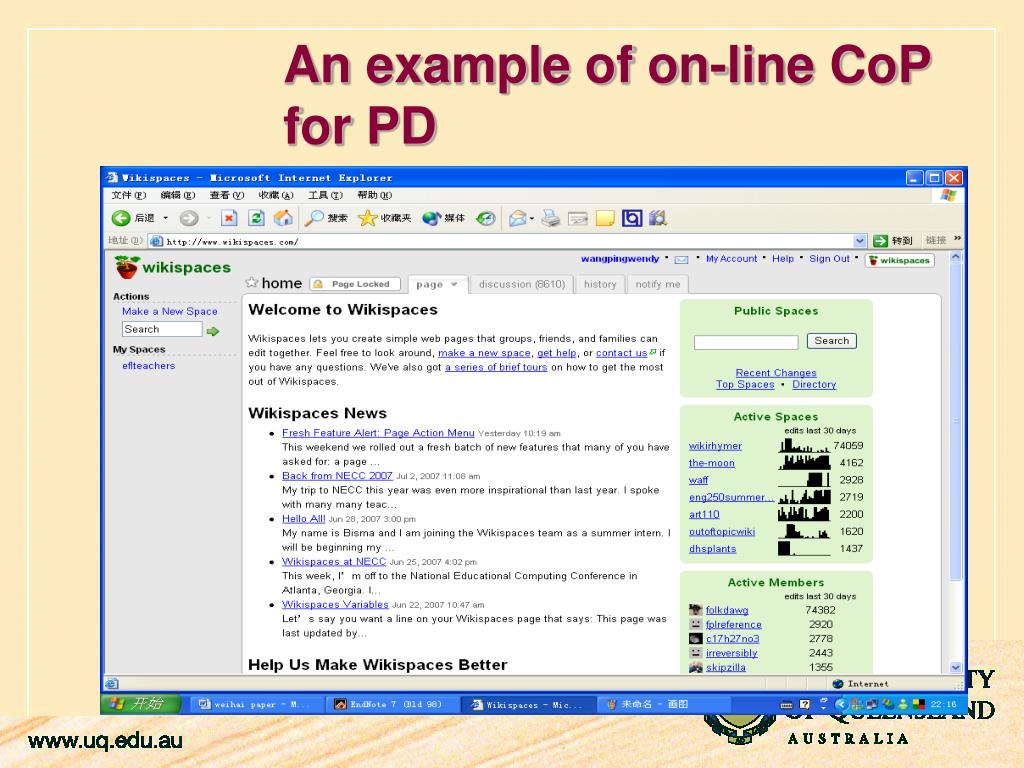Click the Actions Search input field
This screenshot has height=768, width=1024.
162,329
